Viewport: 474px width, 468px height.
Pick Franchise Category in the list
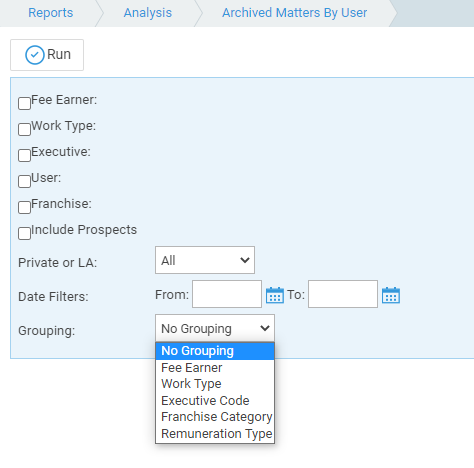click(215, 417)
